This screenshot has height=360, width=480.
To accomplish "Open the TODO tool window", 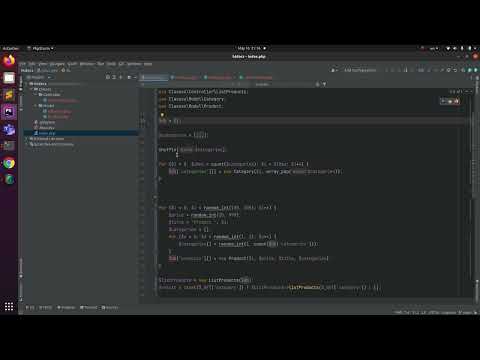I will tap(46, 308).
